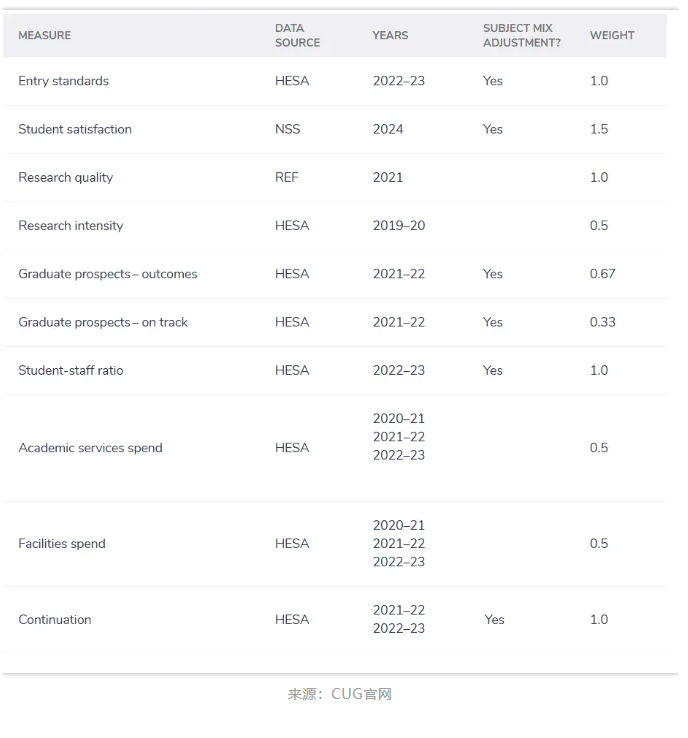The image size is (688, 738).
Task: Click the 2019–20 years cell
Action: (398, 225)
